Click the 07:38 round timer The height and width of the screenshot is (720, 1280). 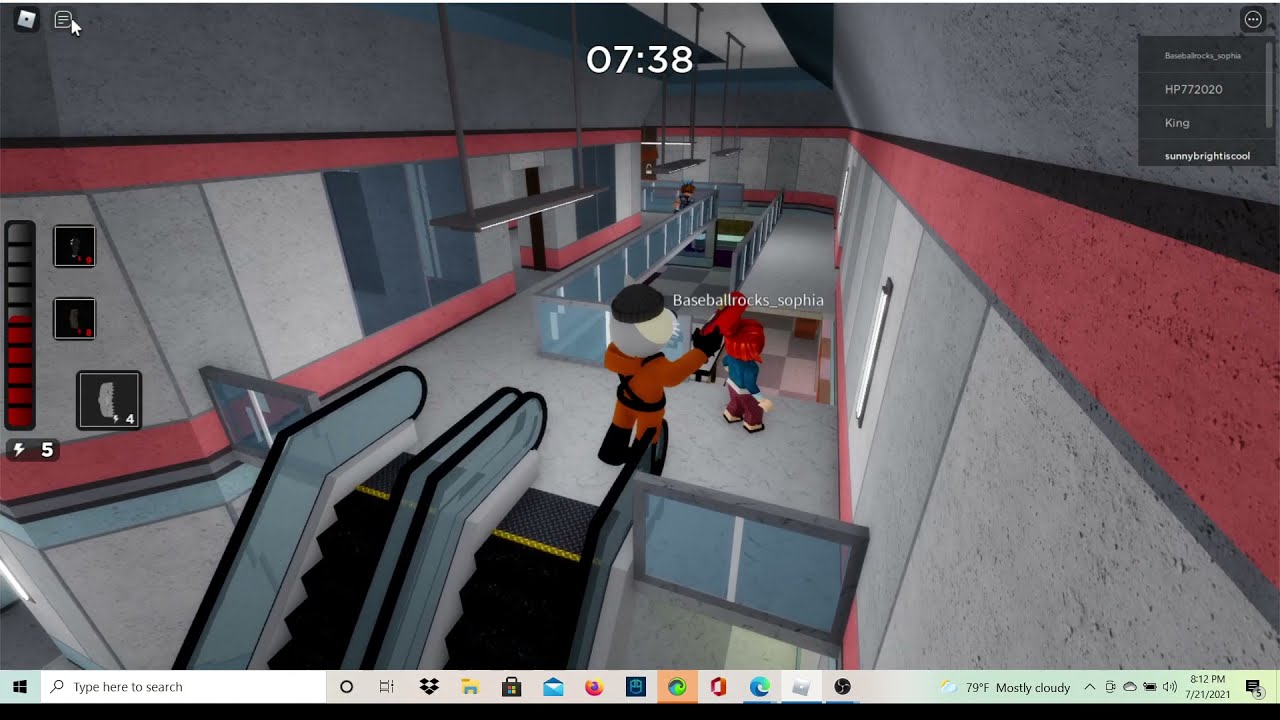[639, 60]
